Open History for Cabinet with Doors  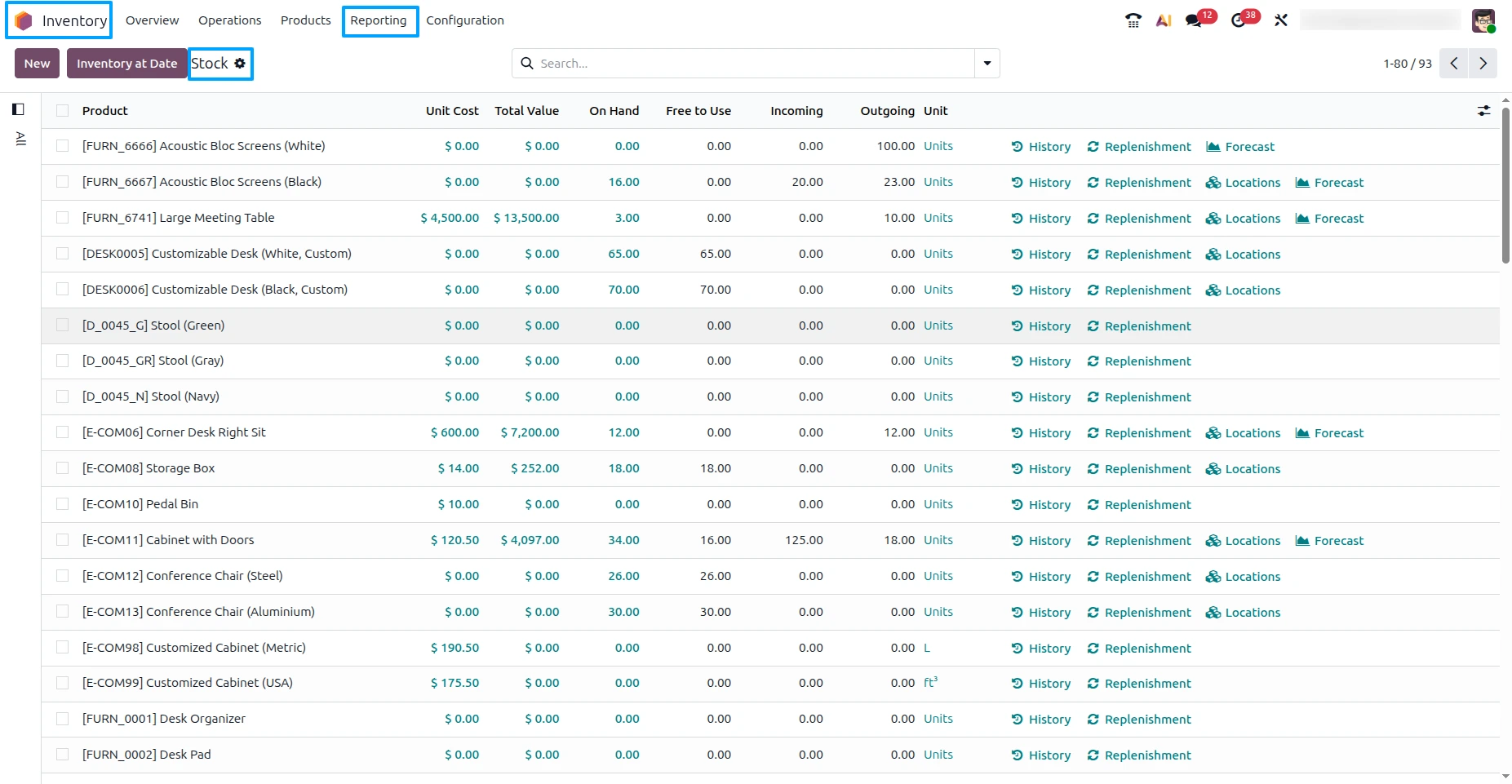coord(1041,541)
